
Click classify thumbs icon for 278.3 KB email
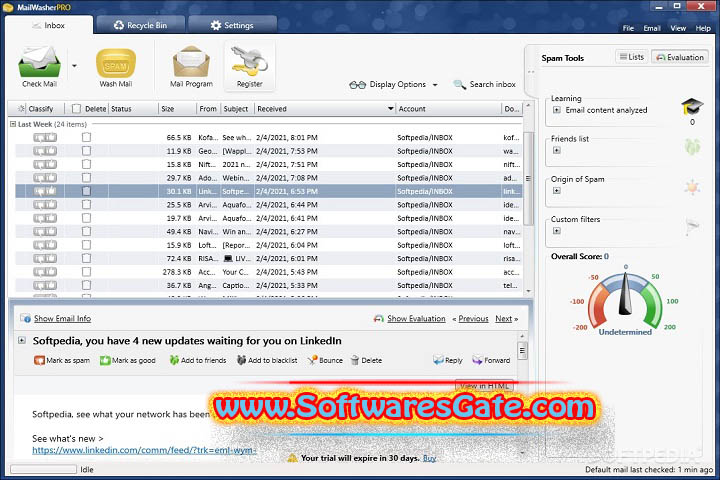click(x=45, y=272)
